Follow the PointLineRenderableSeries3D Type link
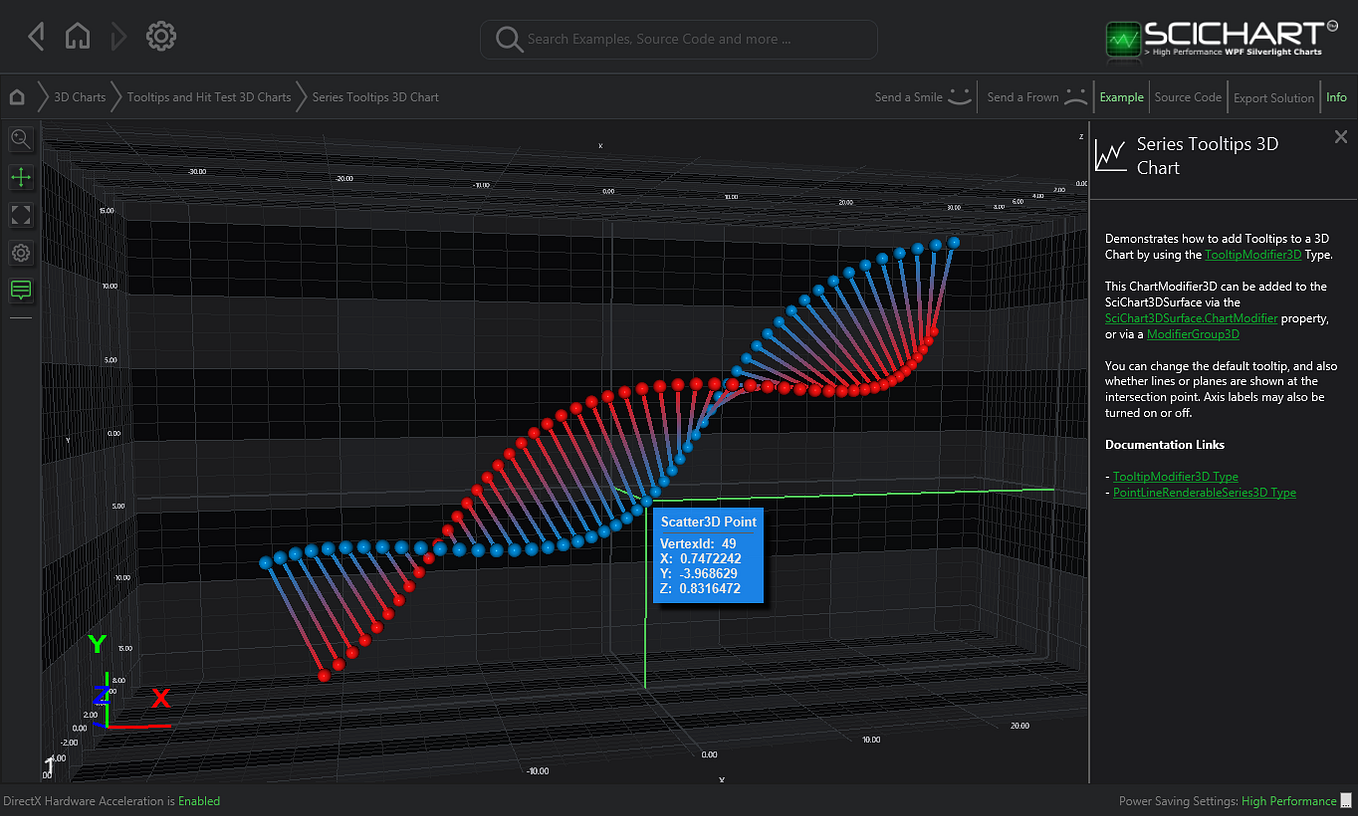Image resolution: width=1358 pixels, height=816 pixels. pyautogui.click(x=1204, y=492)
